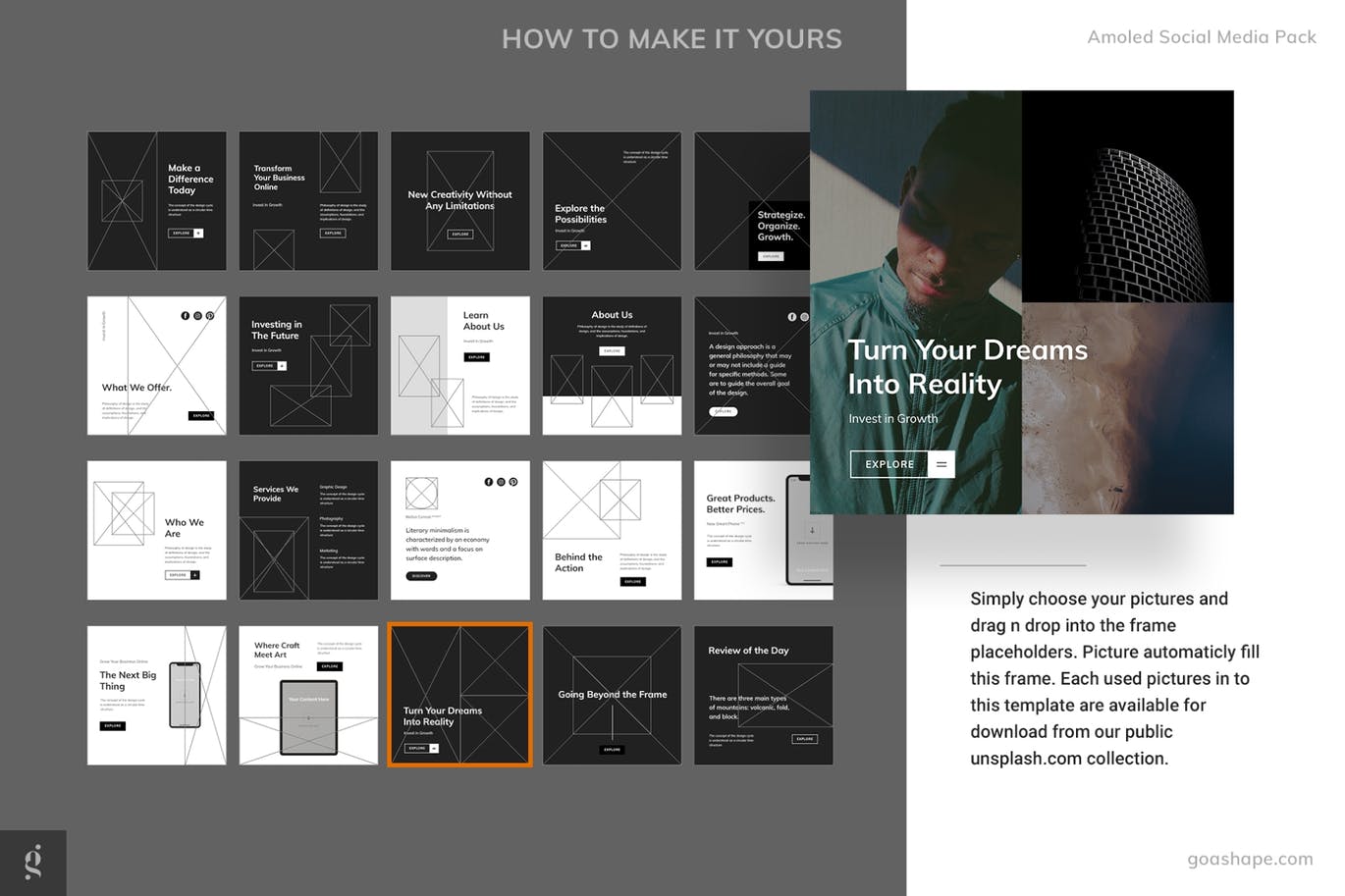The width and height of the screenshot is (1345, 896).
Task: Select the Review of the Day template
Action: (x=763, y=695)
